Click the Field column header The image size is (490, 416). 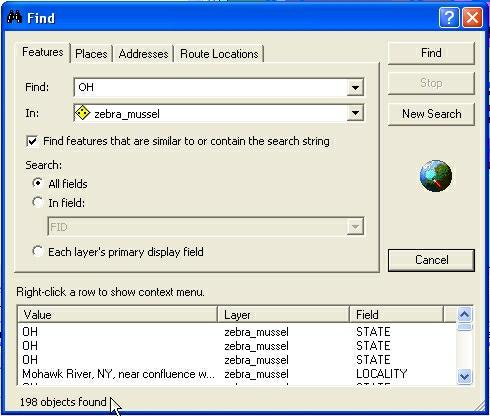tap(396, 315)
